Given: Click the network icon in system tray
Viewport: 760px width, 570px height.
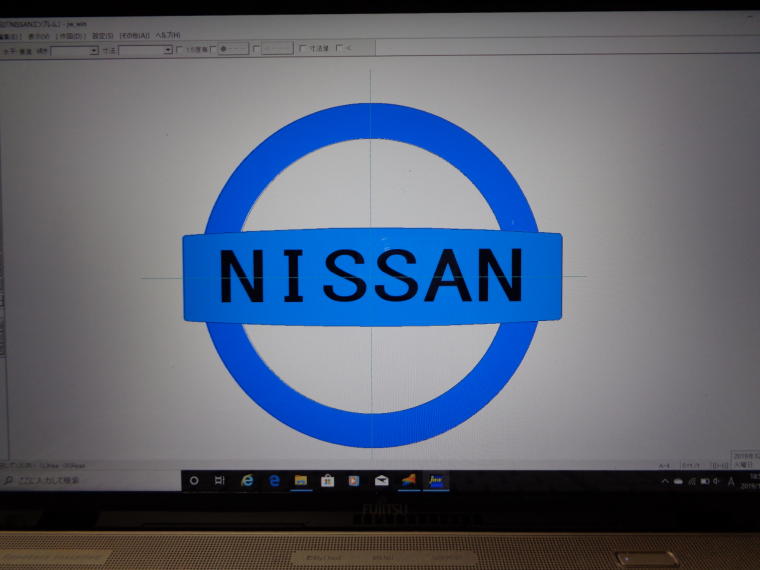Looking at the screenshot, I should click(x=692, y=481).
